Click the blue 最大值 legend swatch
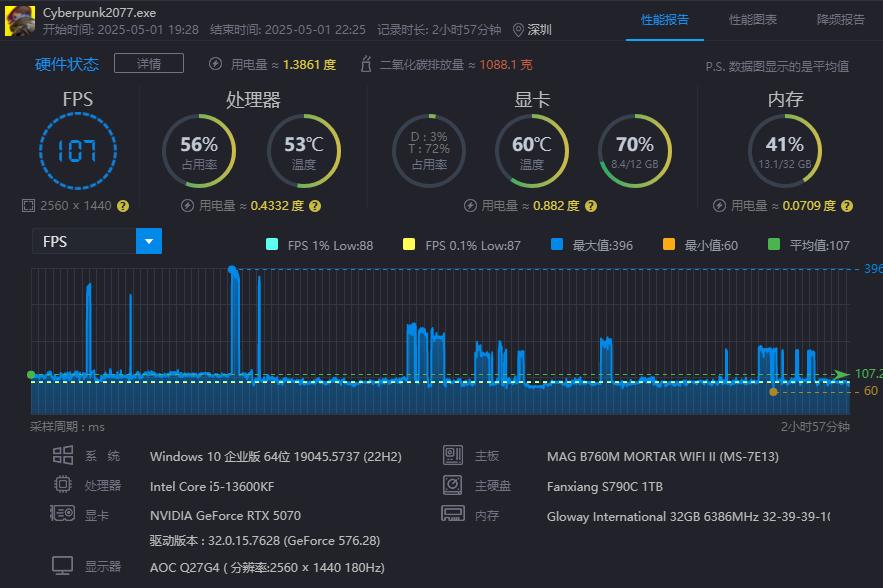This screenshot has height=588, width=883. 557,244
